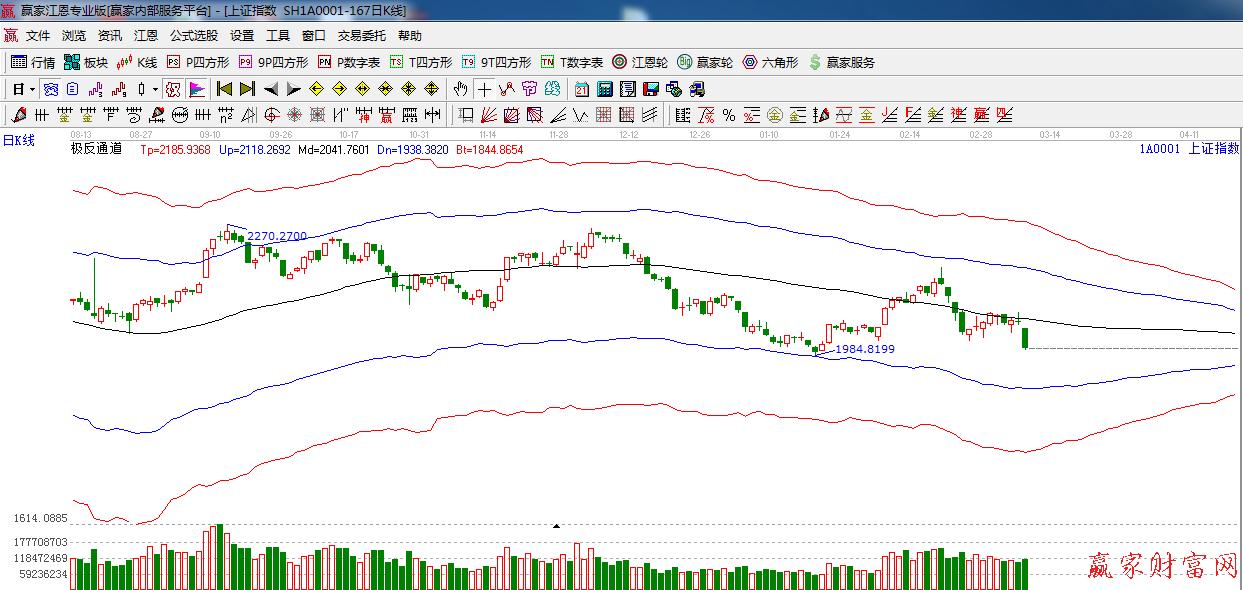Toggle the red 权 adjustment button

coord(173,89)
